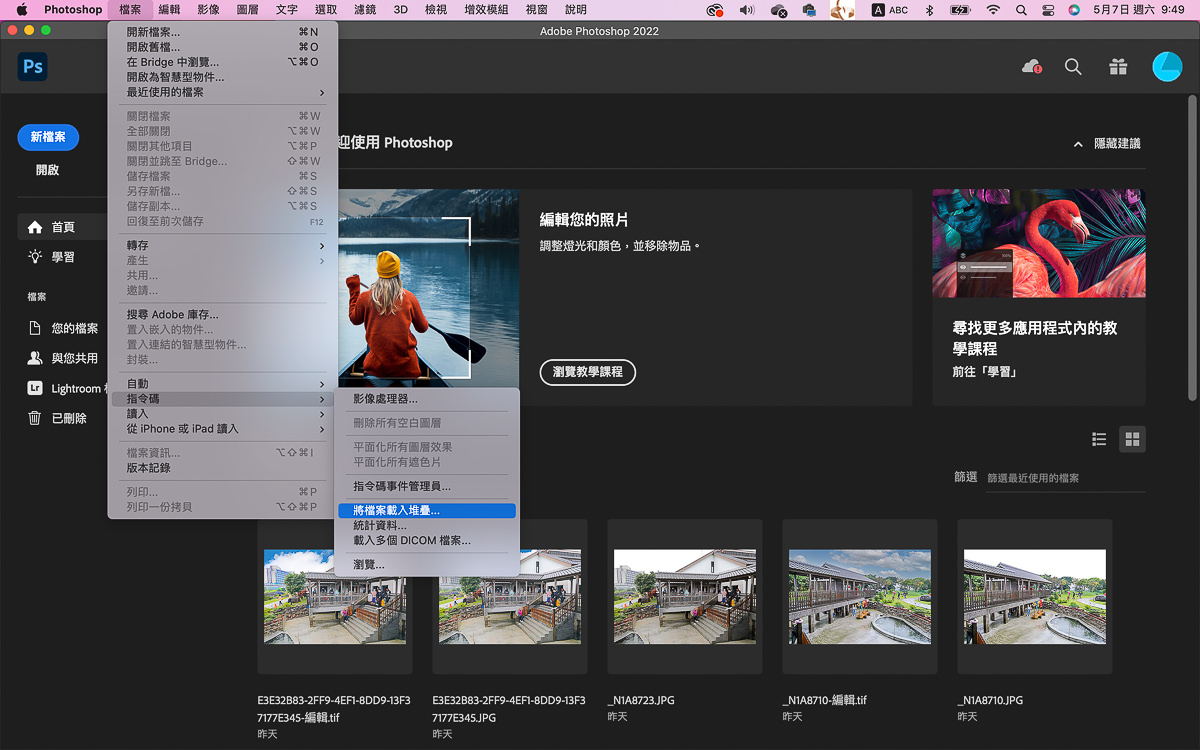1200x750 pixels.
Task: Click the volume icon in the menu bar
Action: [747, 10]
